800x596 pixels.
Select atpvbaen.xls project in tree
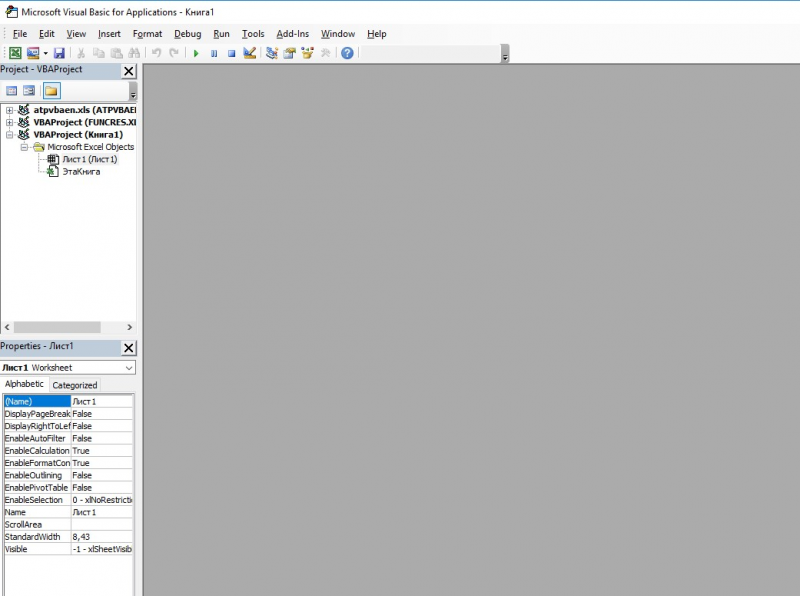pos(85,110)
